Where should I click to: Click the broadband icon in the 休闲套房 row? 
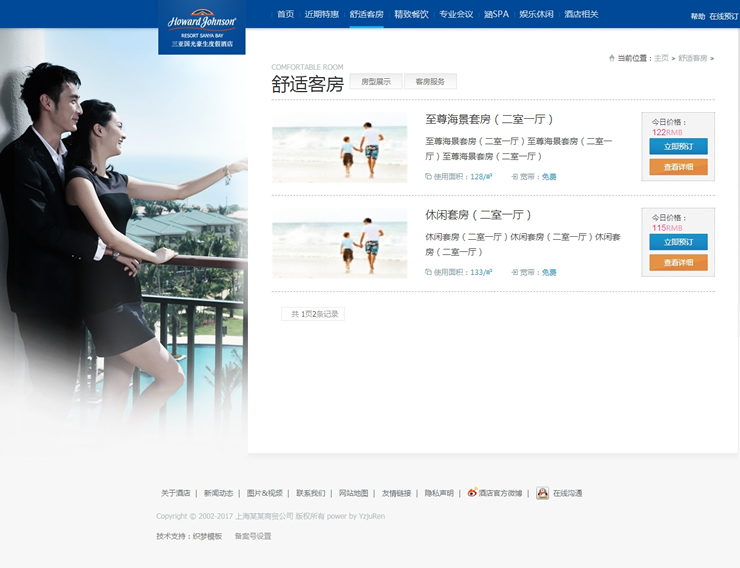click(515, 272)
